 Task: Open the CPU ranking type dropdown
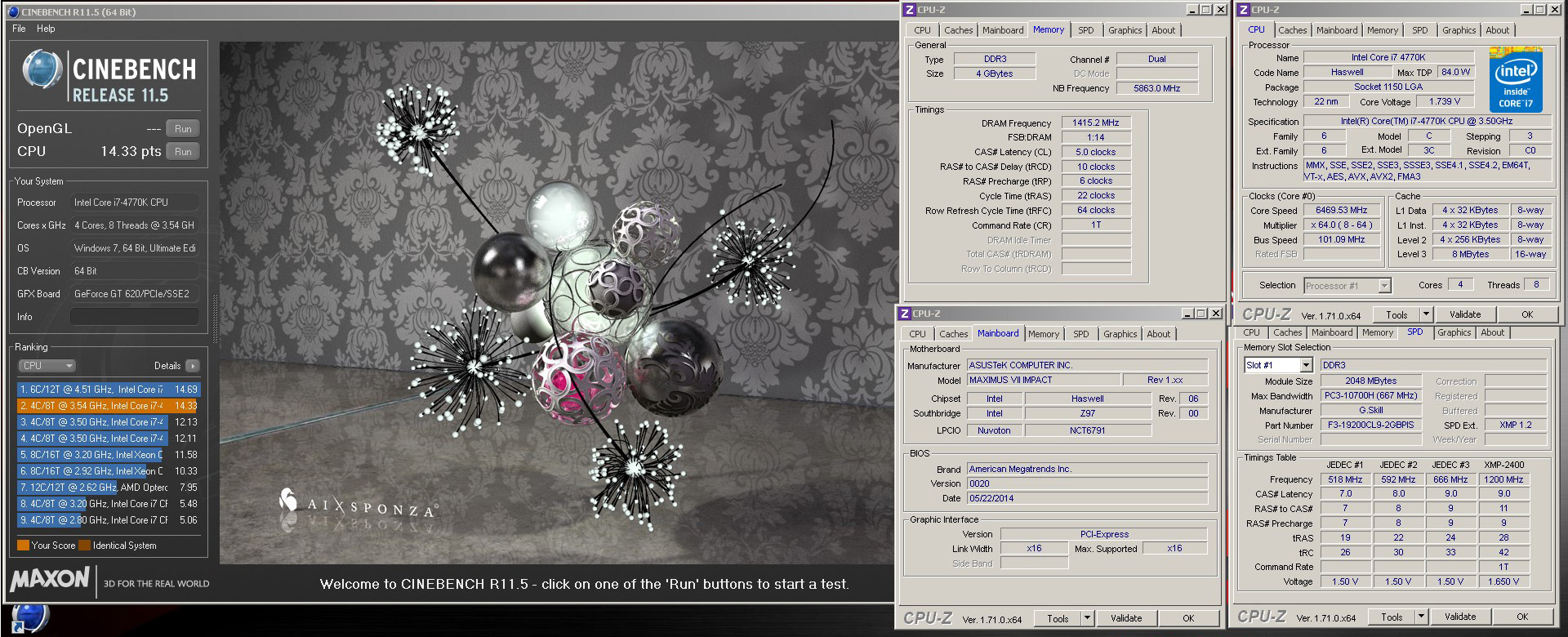point(47,366)
